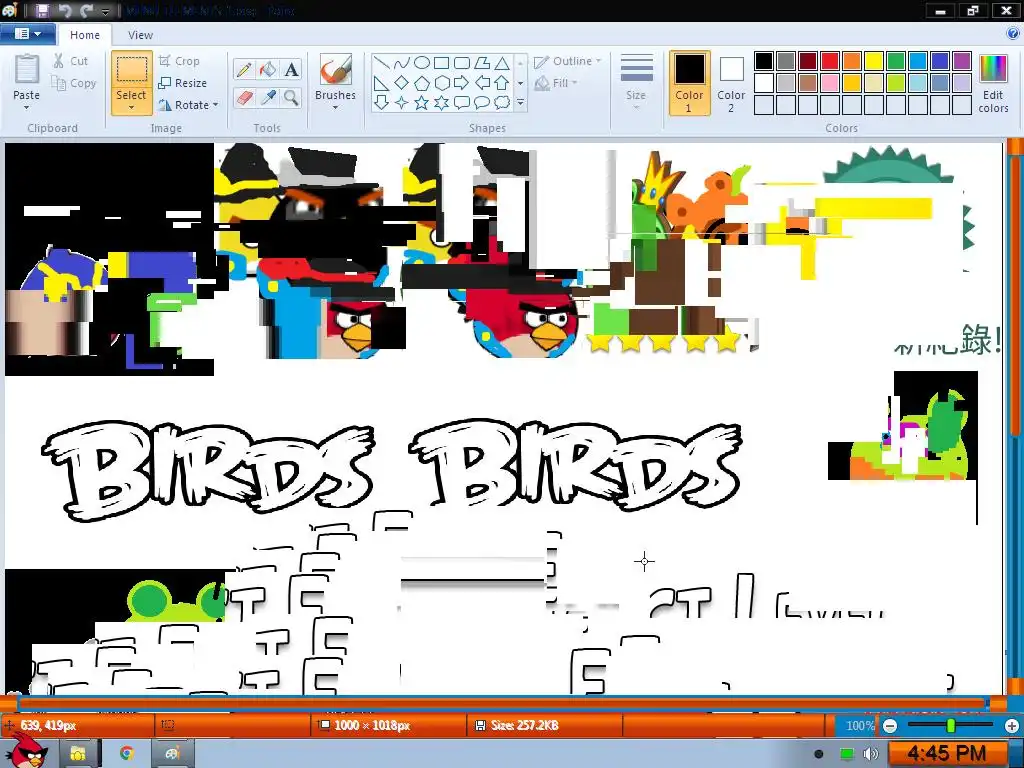Choose the Five-point star shape
This screenshot has height=768, width=1024.
pos(422,103)
